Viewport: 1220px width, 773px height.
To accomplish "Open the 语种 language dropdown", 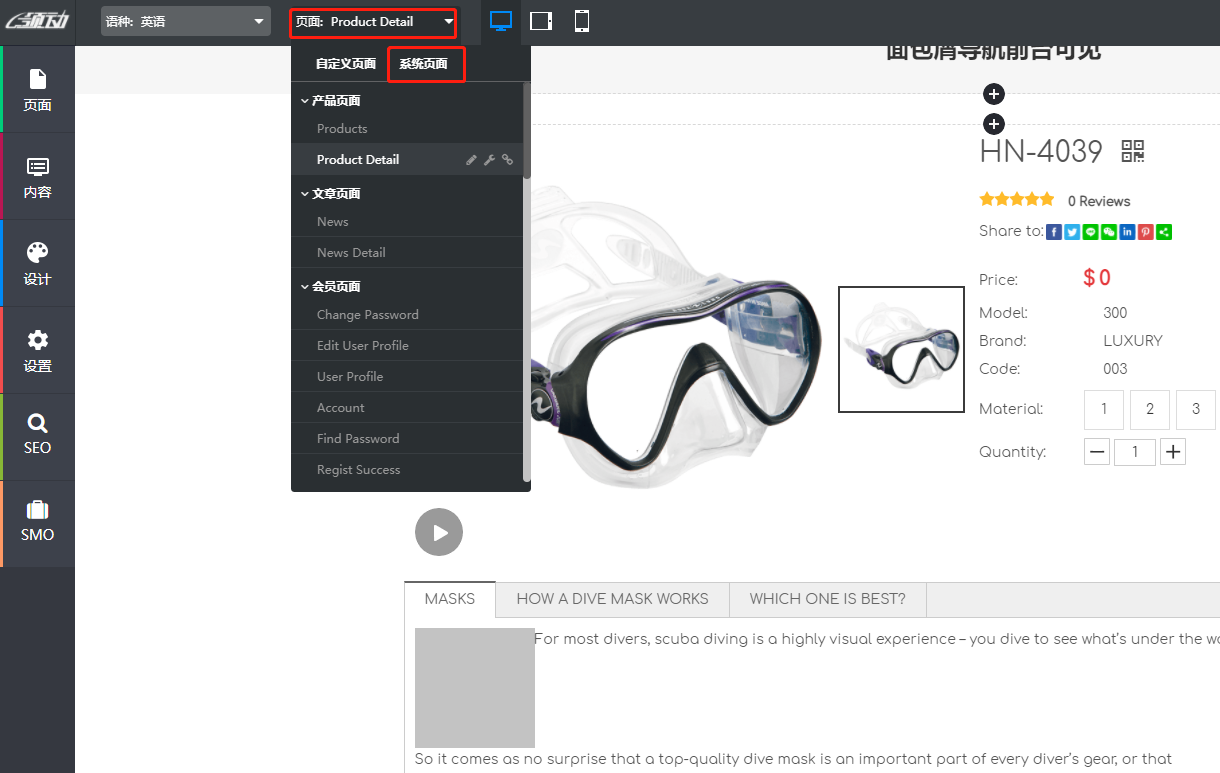I will [186, 21].
